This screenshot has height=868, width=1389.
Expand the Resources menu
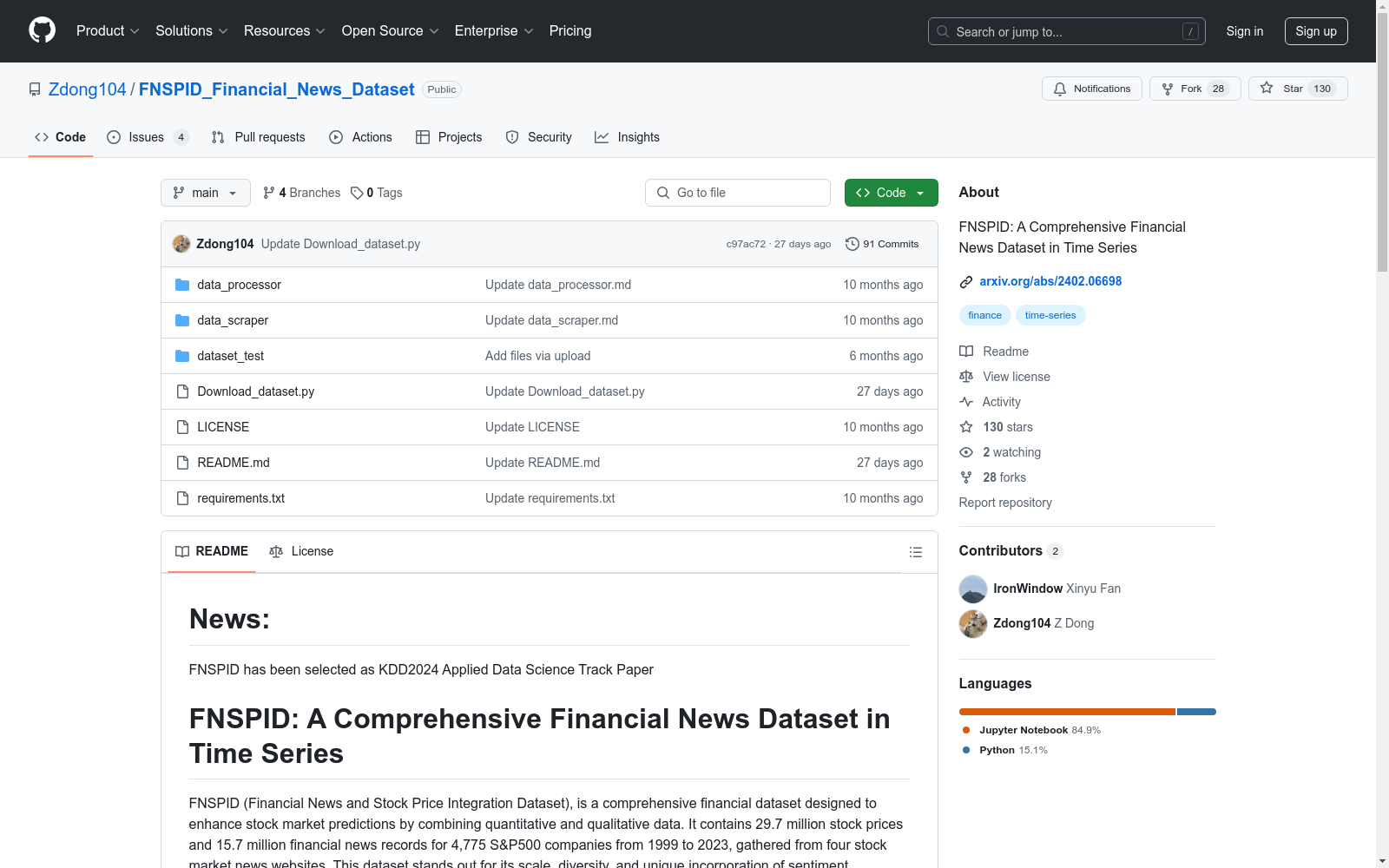click(x=285, y=30)
